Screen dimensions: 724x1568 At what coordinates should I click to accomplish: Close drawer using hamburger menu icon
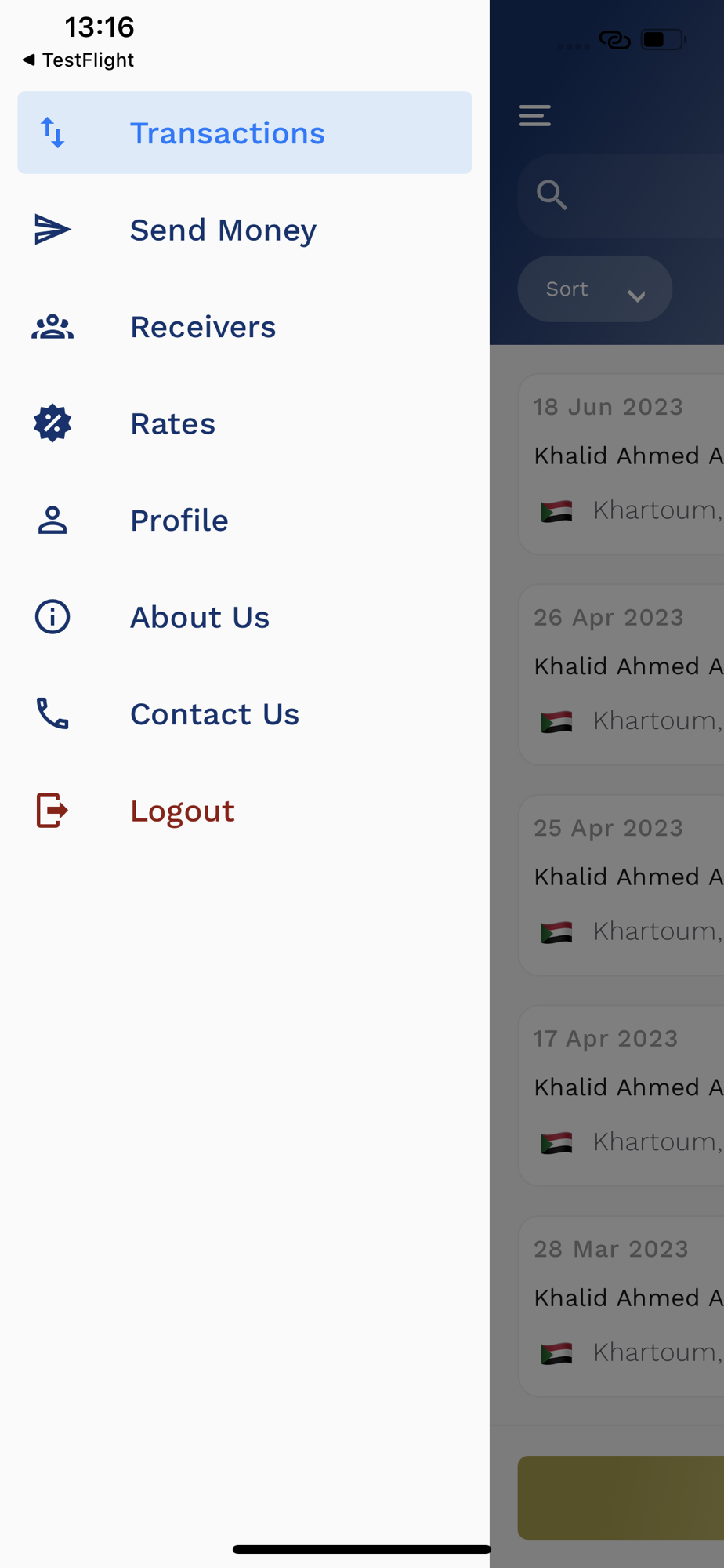pos(535,115)
